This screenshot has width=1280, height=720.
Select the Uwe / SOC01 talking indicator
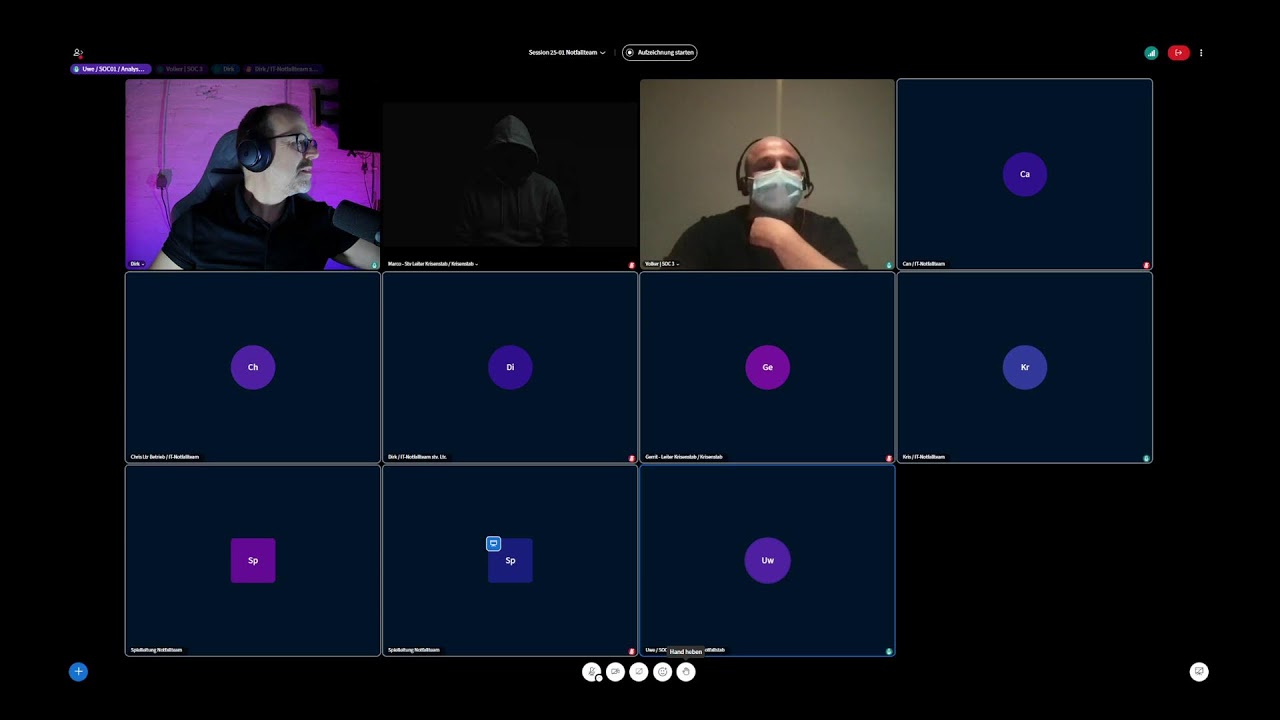[x=110, y=69]
